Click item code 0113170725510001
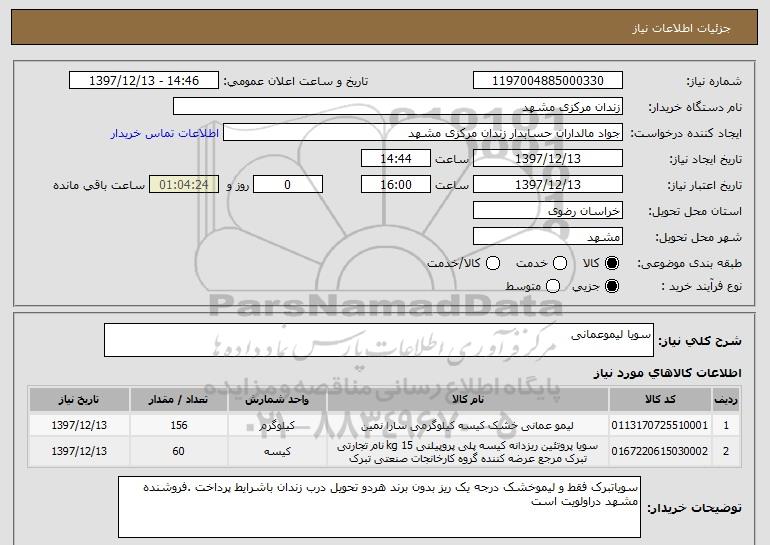Screen dimensions: 770x545 (660, 425)
